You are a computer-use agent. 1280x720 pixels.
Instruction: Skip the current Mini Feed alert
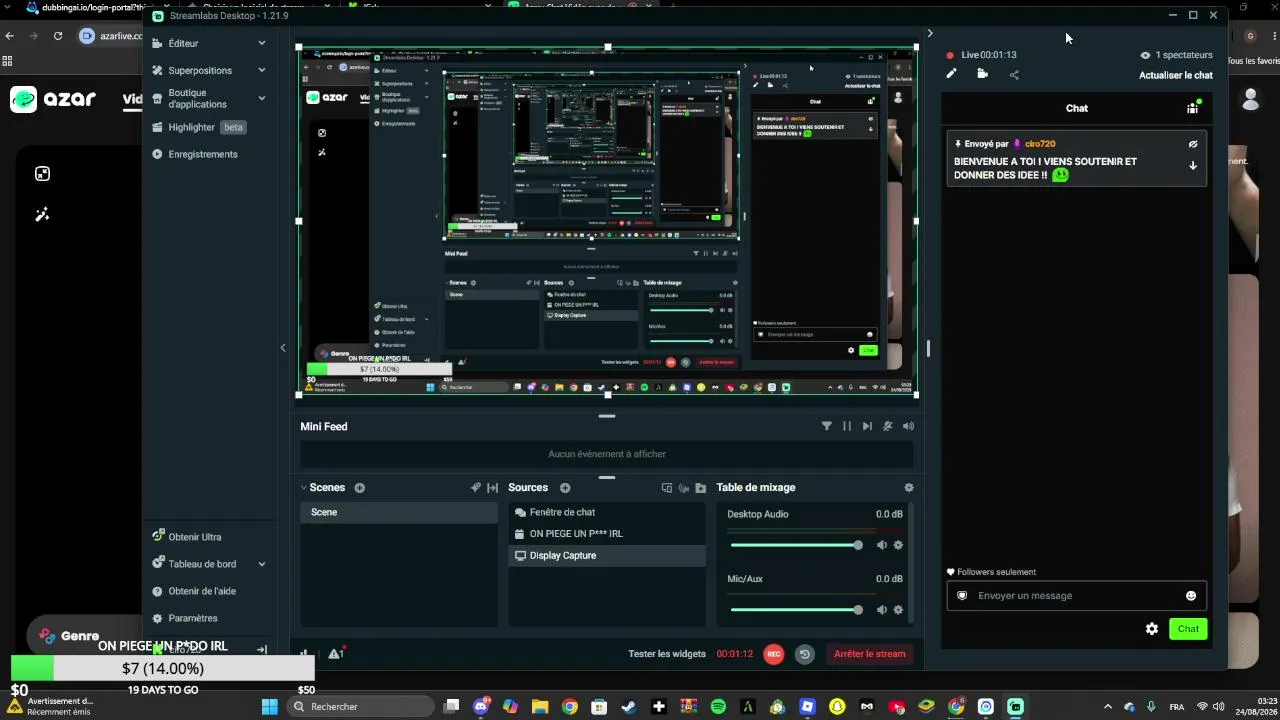[867, 426]
